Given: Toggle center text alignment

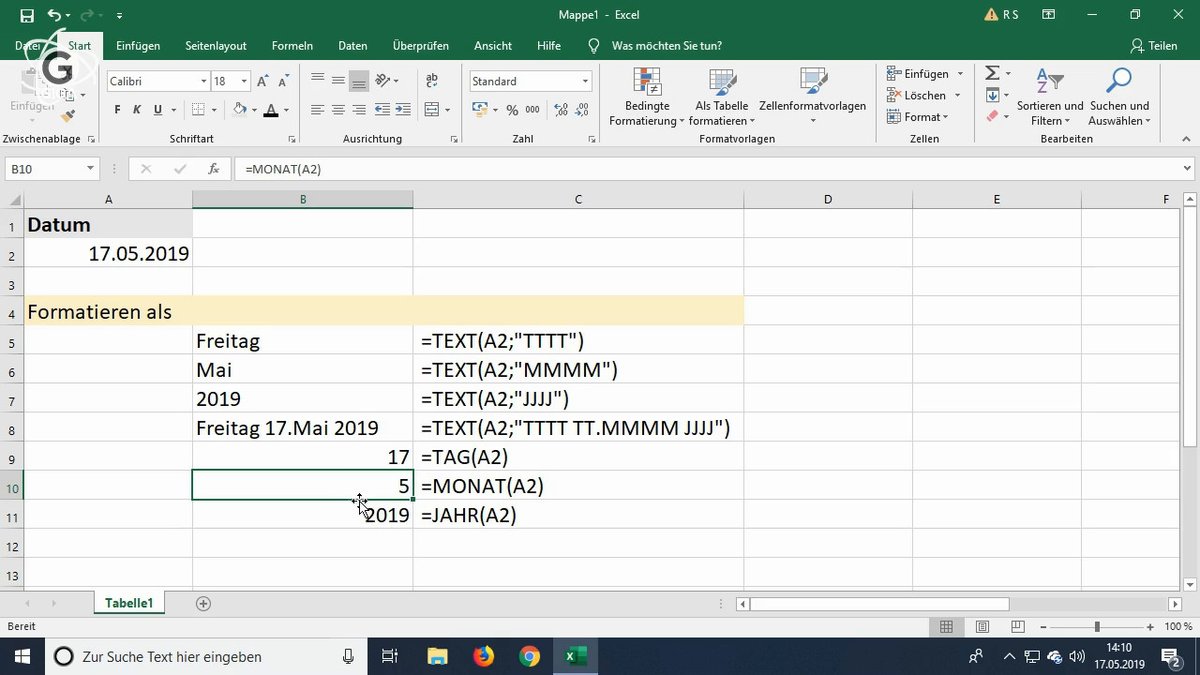Looking at the screenshot, I should [338, 108].
